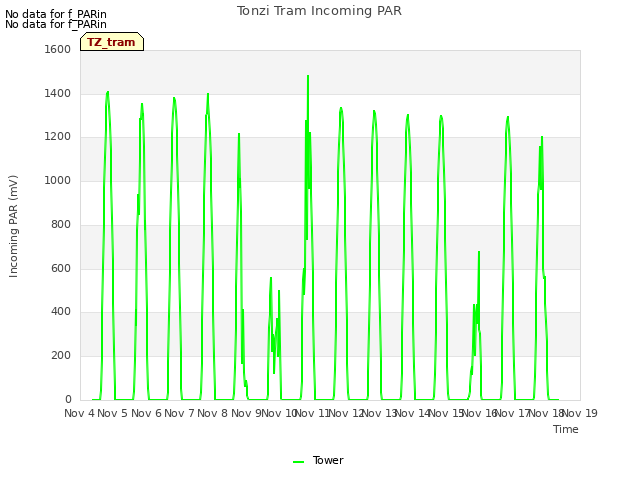
Task: Click the 600 y-axis tick label
Action: pos(61,269)
